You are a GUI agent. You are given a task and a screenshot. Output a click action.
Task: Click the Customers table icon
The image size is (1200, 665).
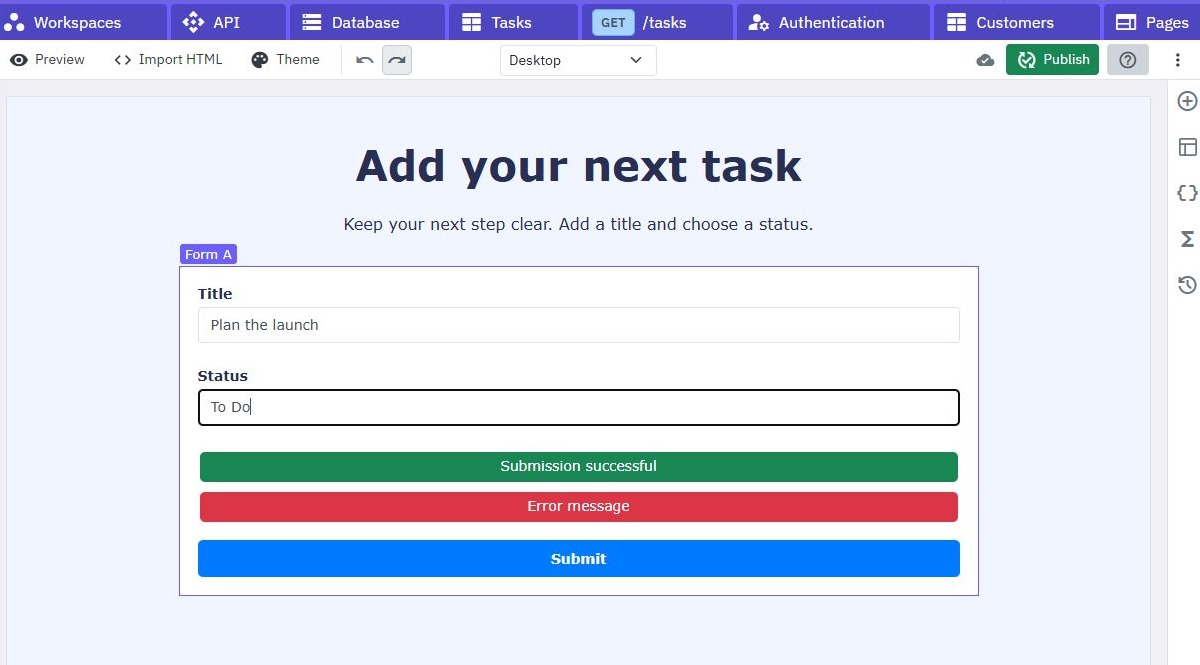956,22
